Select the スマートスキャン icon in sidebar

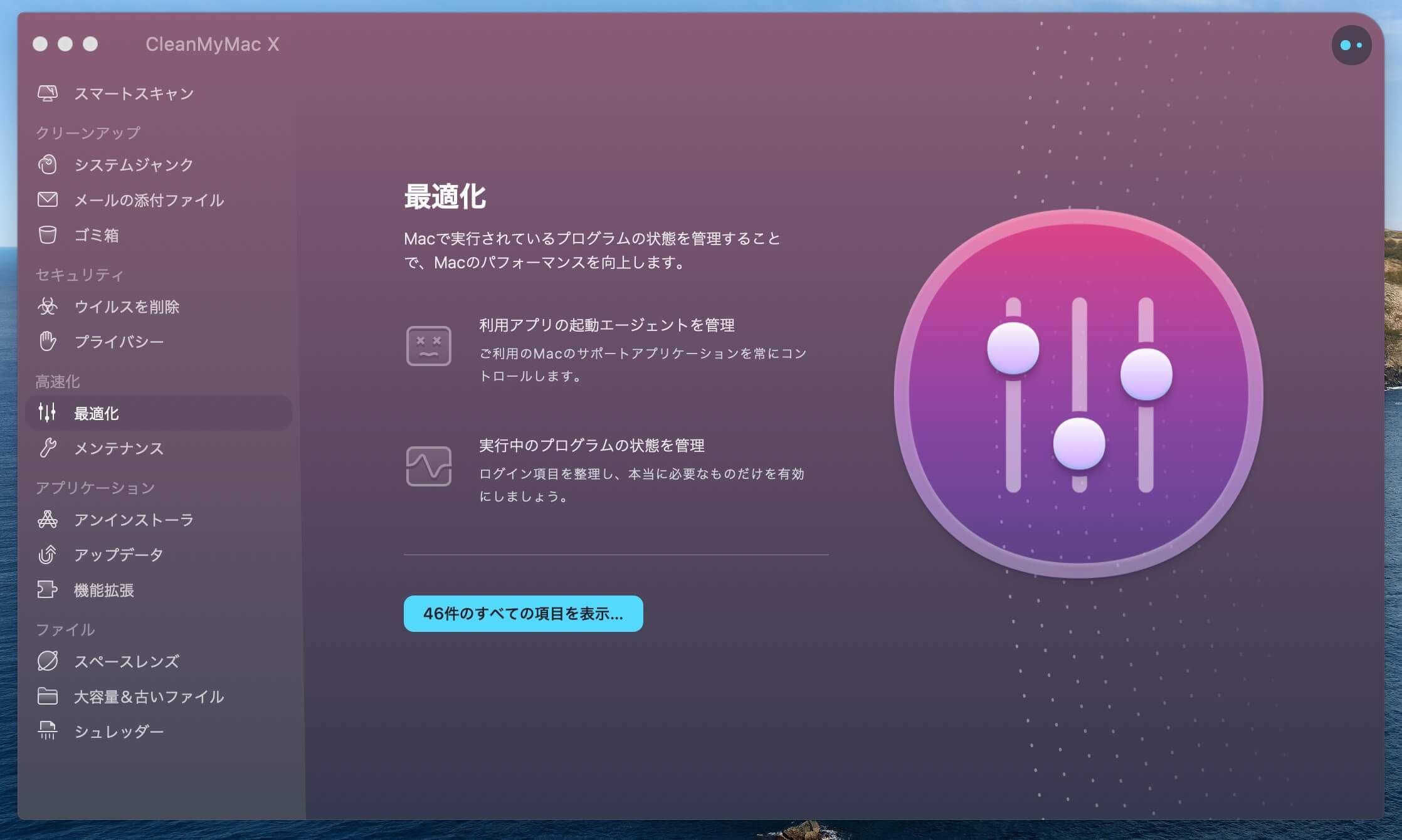coord(48,93)
